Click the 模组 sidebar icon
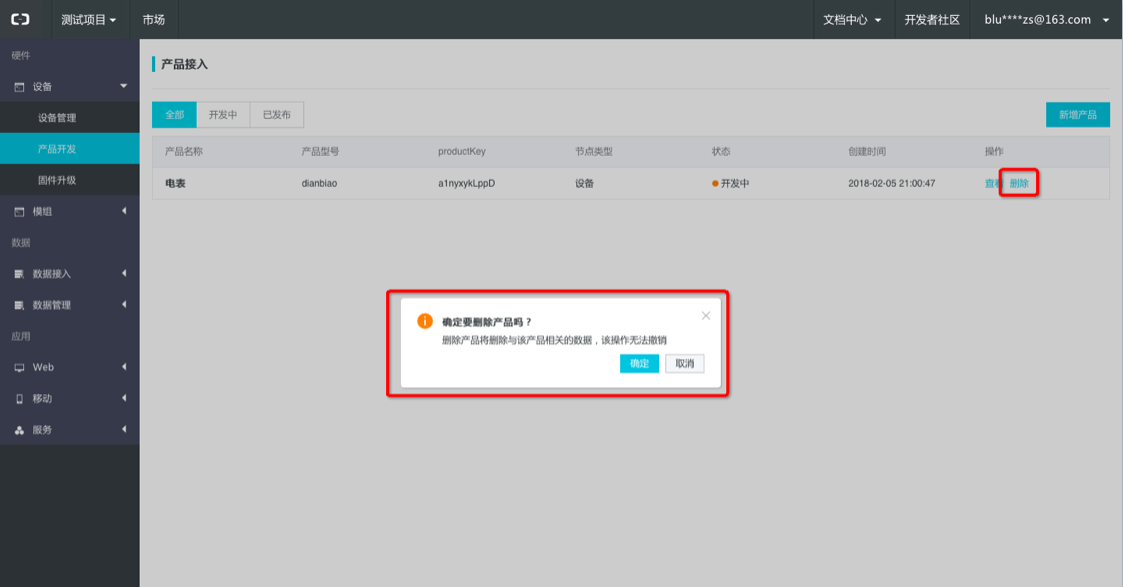 [19, 212]
